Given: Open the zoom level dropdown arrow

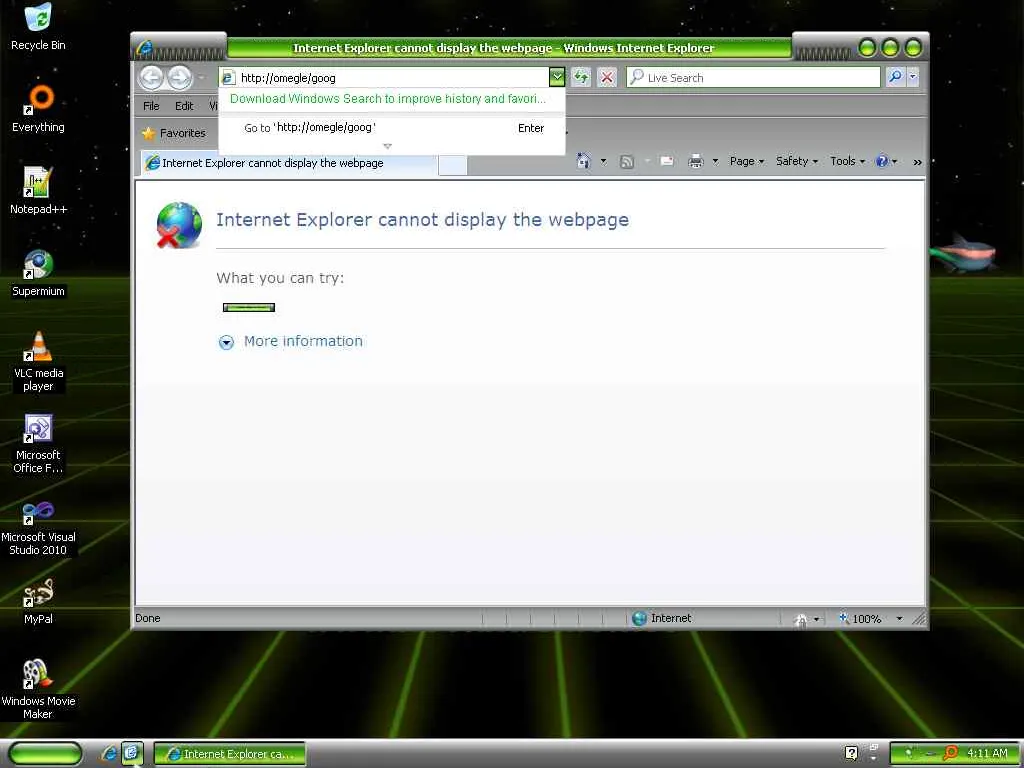Looking at the screenshot, I should pyautogui.click(x=899, y=618).
